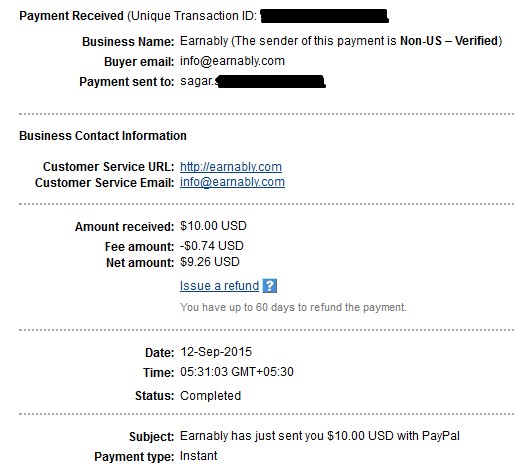Image resolution: width=515 pixels, height=474 pixels.
Task: Click the Instant payment type value
Action: coord(198,456)
